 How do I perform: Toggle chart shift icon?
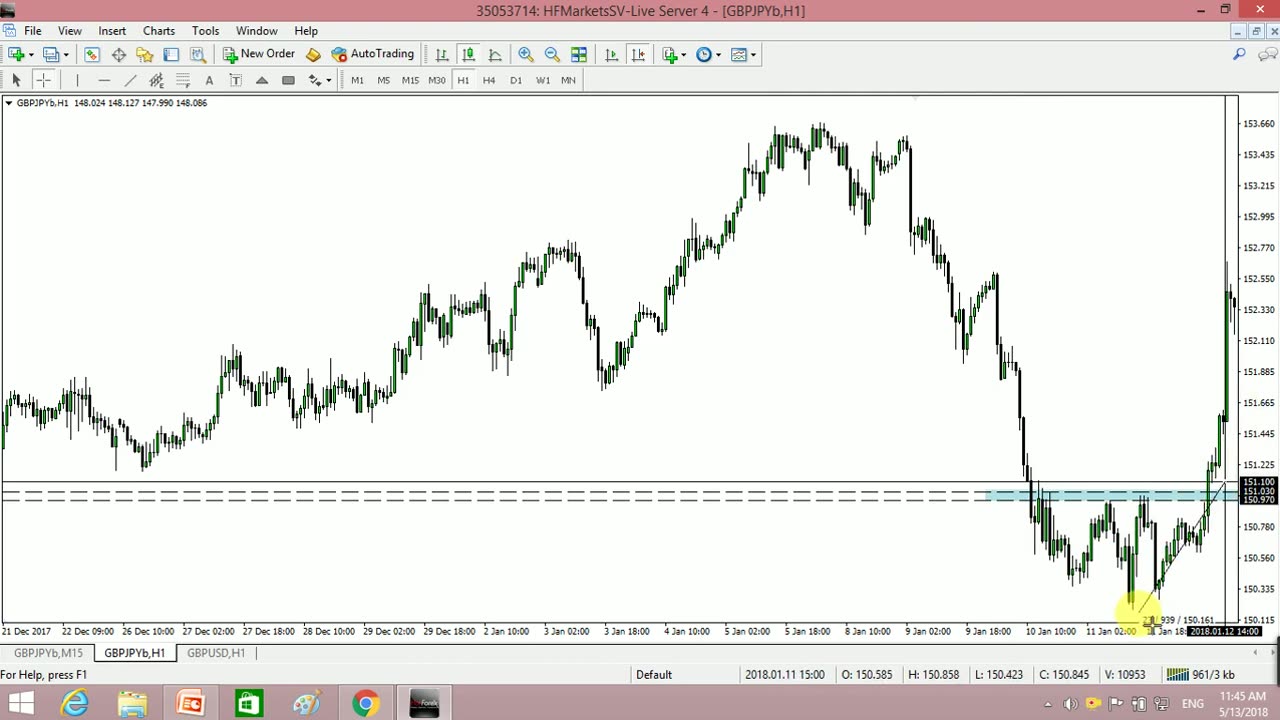638,54
